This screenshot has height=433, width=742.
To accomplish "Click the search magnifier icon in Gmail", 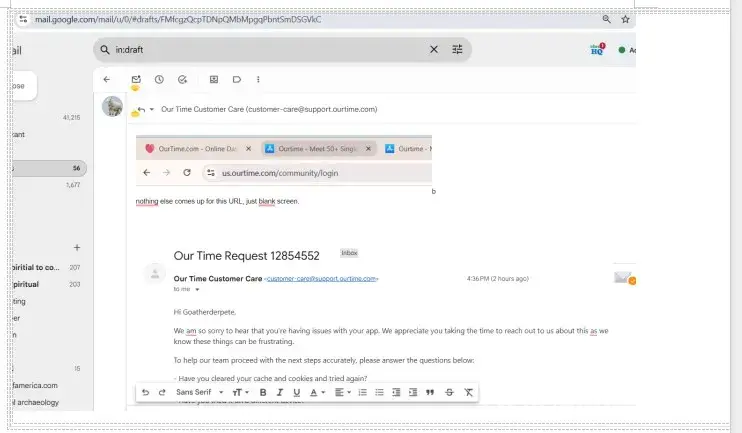I will [105, 50].
